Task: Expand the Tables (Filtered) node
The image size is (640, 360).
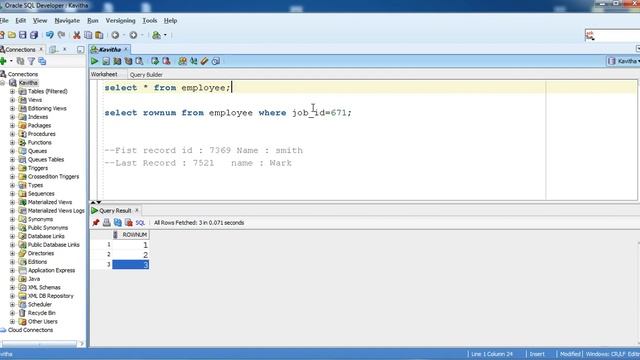Action: click(12, 91)
